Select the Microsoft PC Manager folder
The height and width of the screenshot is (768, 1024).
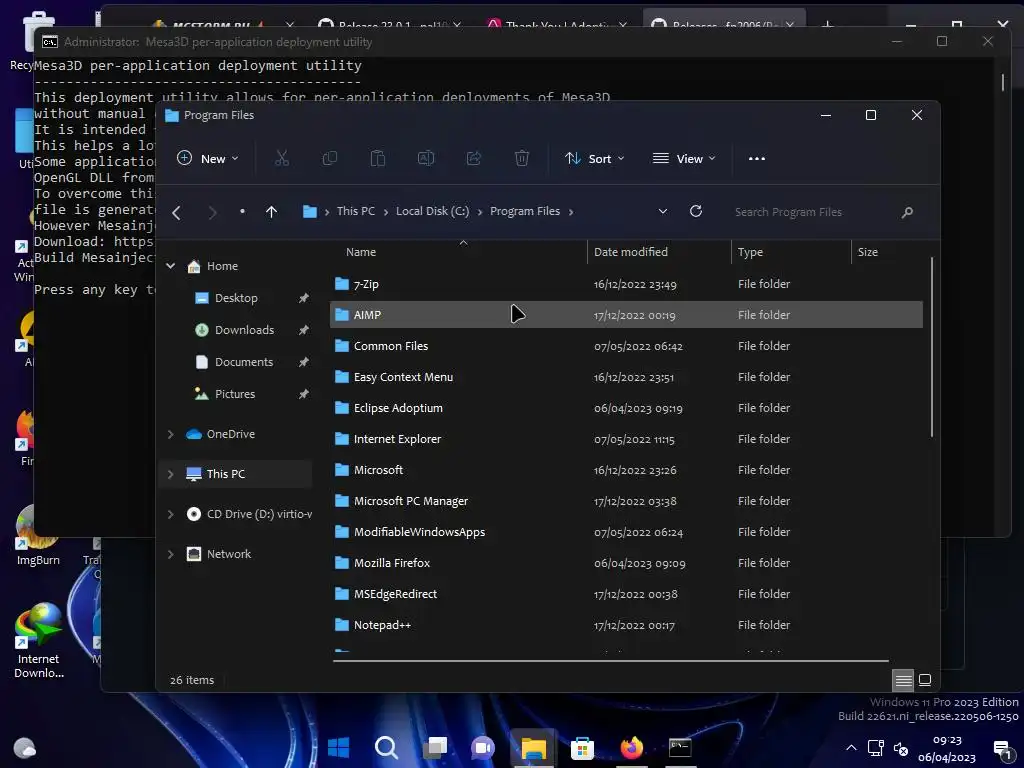(626, 501)
